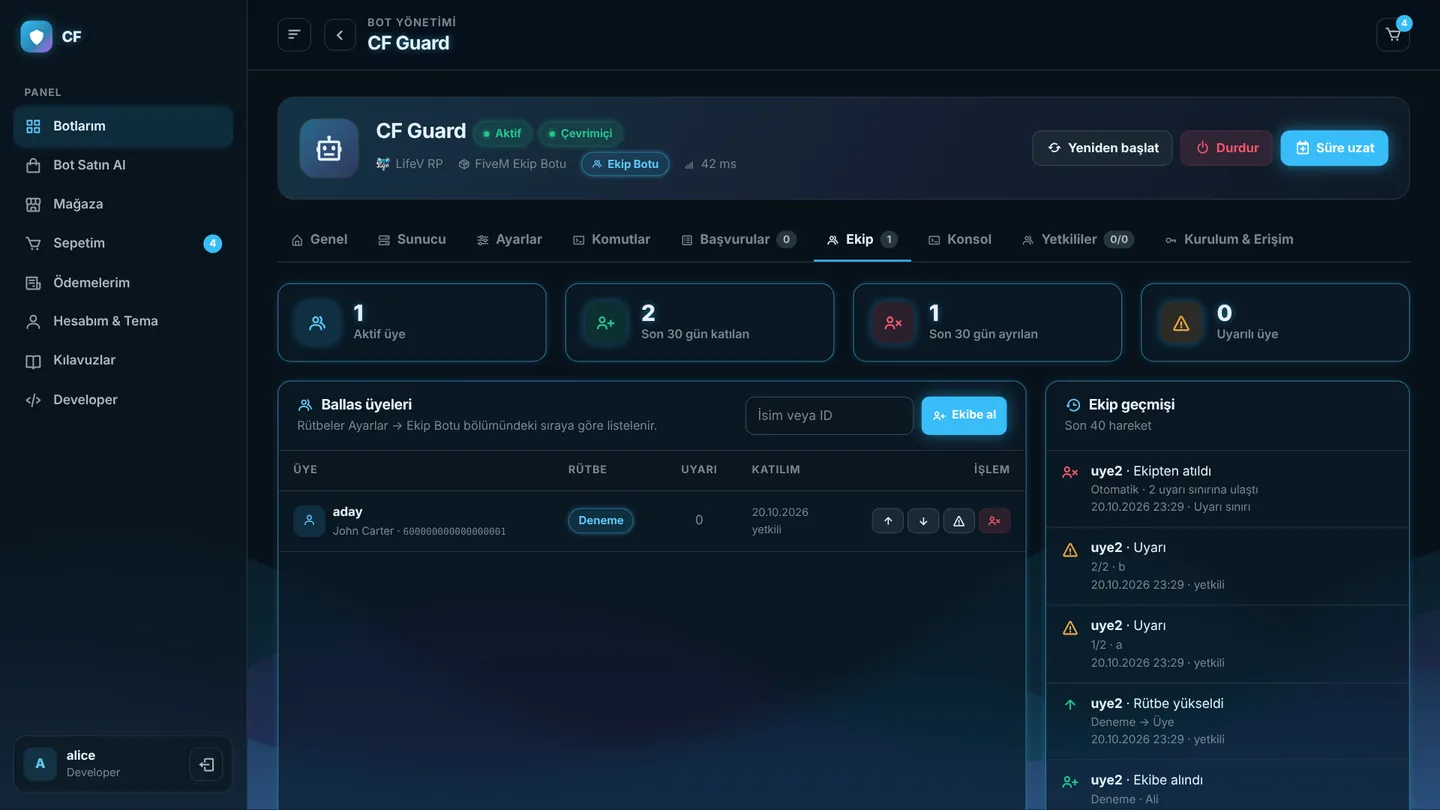Open Ödemelerim in sidebar
Viewport: 1440px width, 810px height.
tap(123, 283)
